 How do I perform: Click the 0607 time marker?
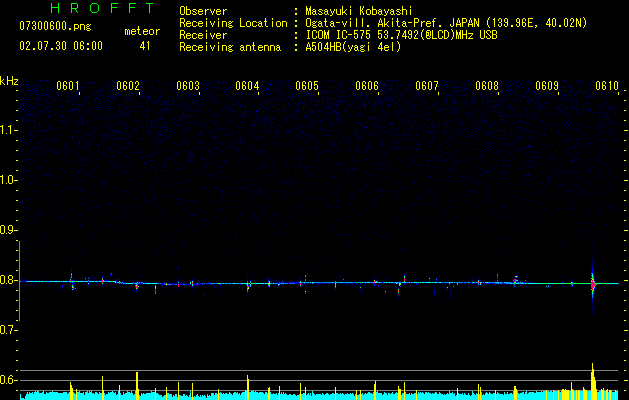[427, 86]
